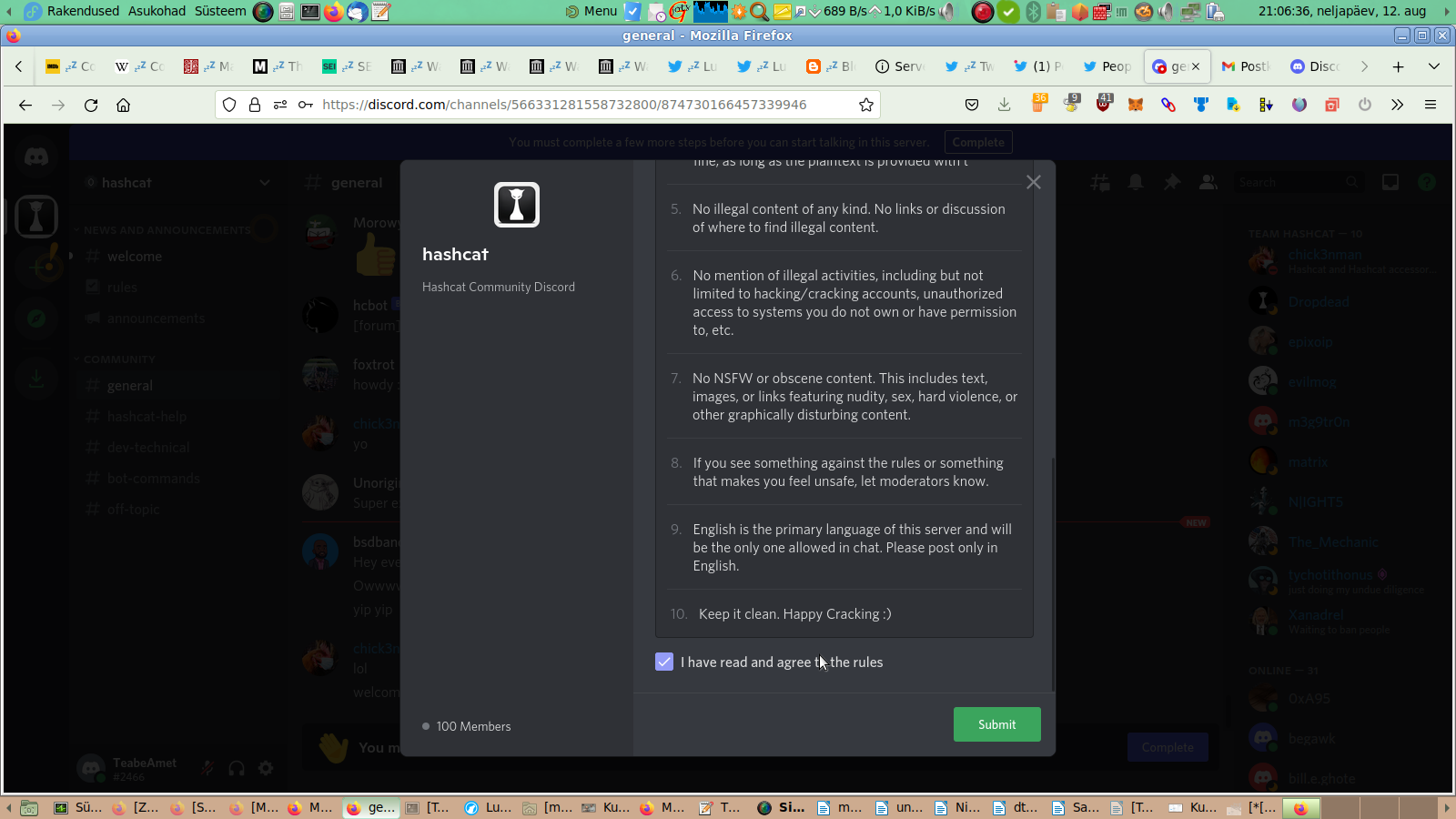Open the hashcat-help channel
This screenshot has height=819, width=1456.
click(x=178, y=417)
